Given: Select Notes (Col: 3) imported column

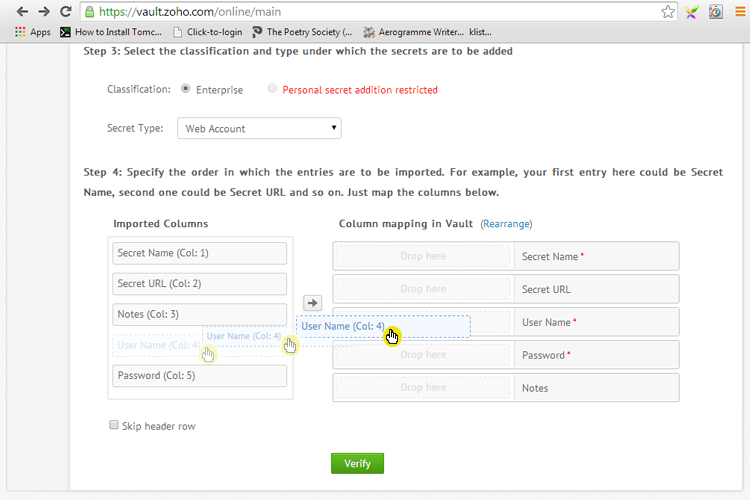Looking at the screenshot, I should (x=199, y=314).
